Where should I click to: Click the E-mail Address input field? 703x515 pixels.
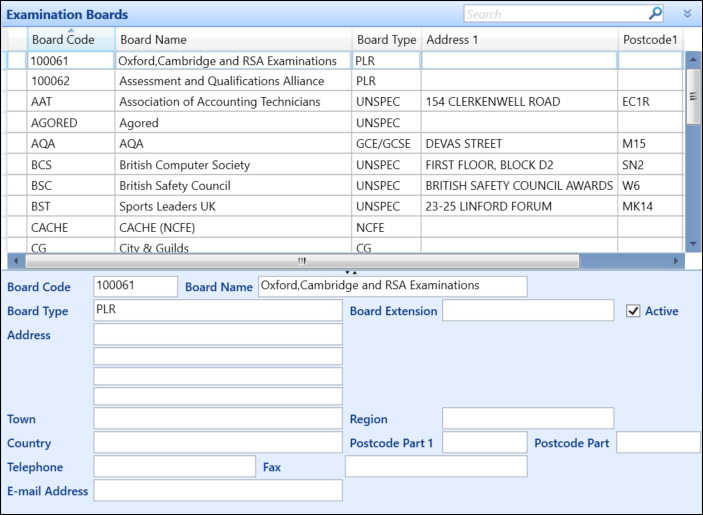218,490
